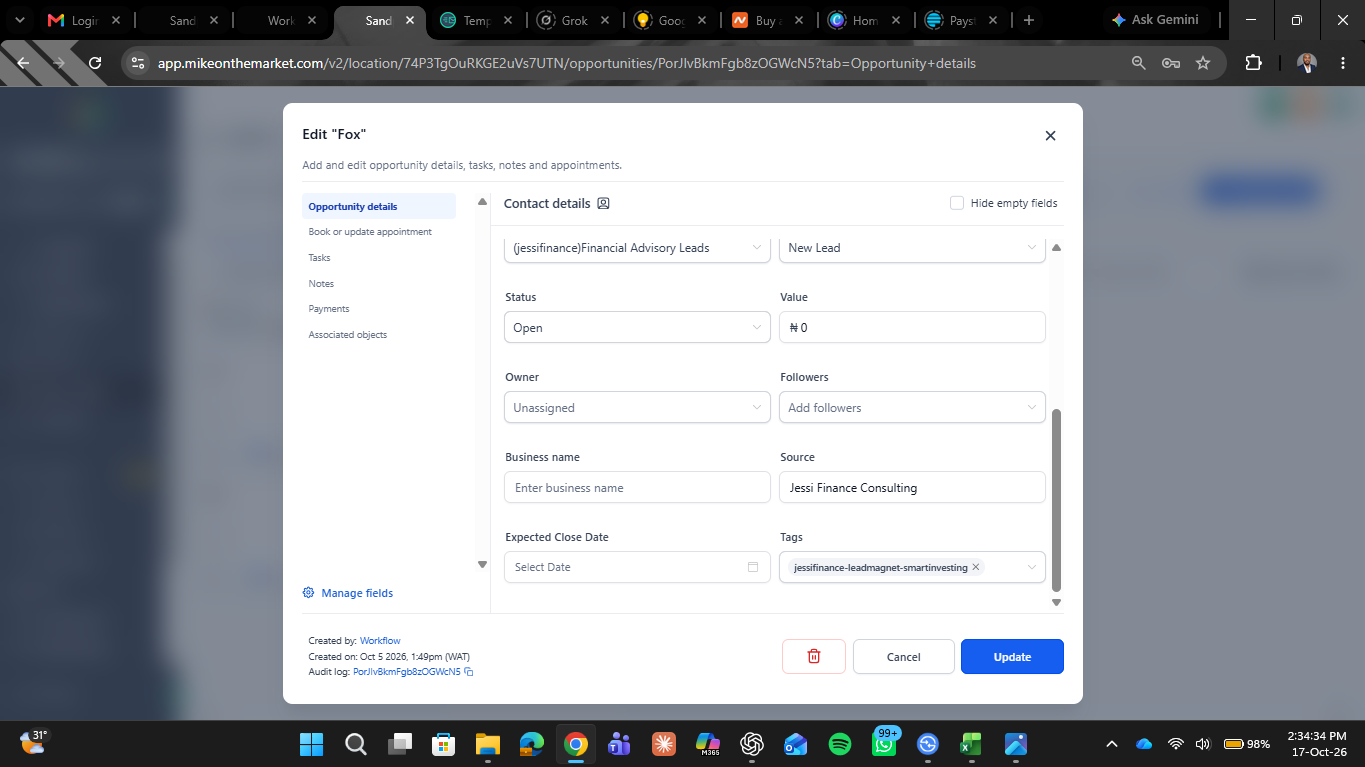Open the Notes section

coord(321,284)
